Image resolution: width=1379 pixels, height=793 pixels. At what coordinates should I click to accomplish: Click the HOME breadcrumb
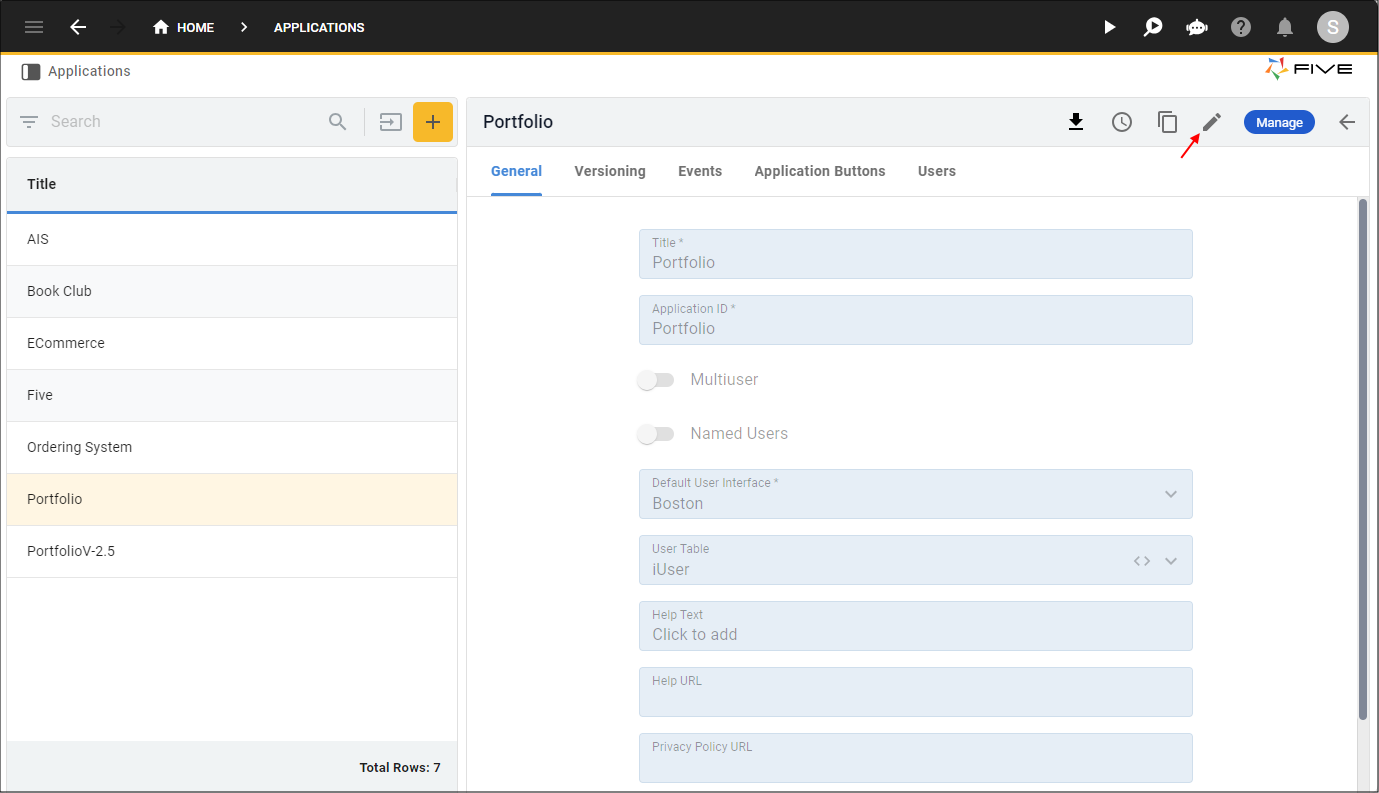(x=183, y=27)
